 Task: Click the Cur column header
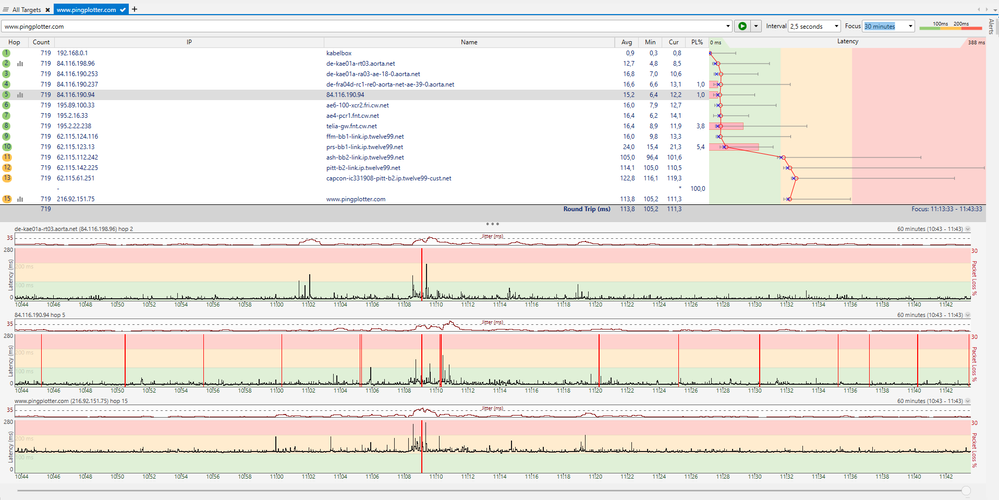coord(673,42)
